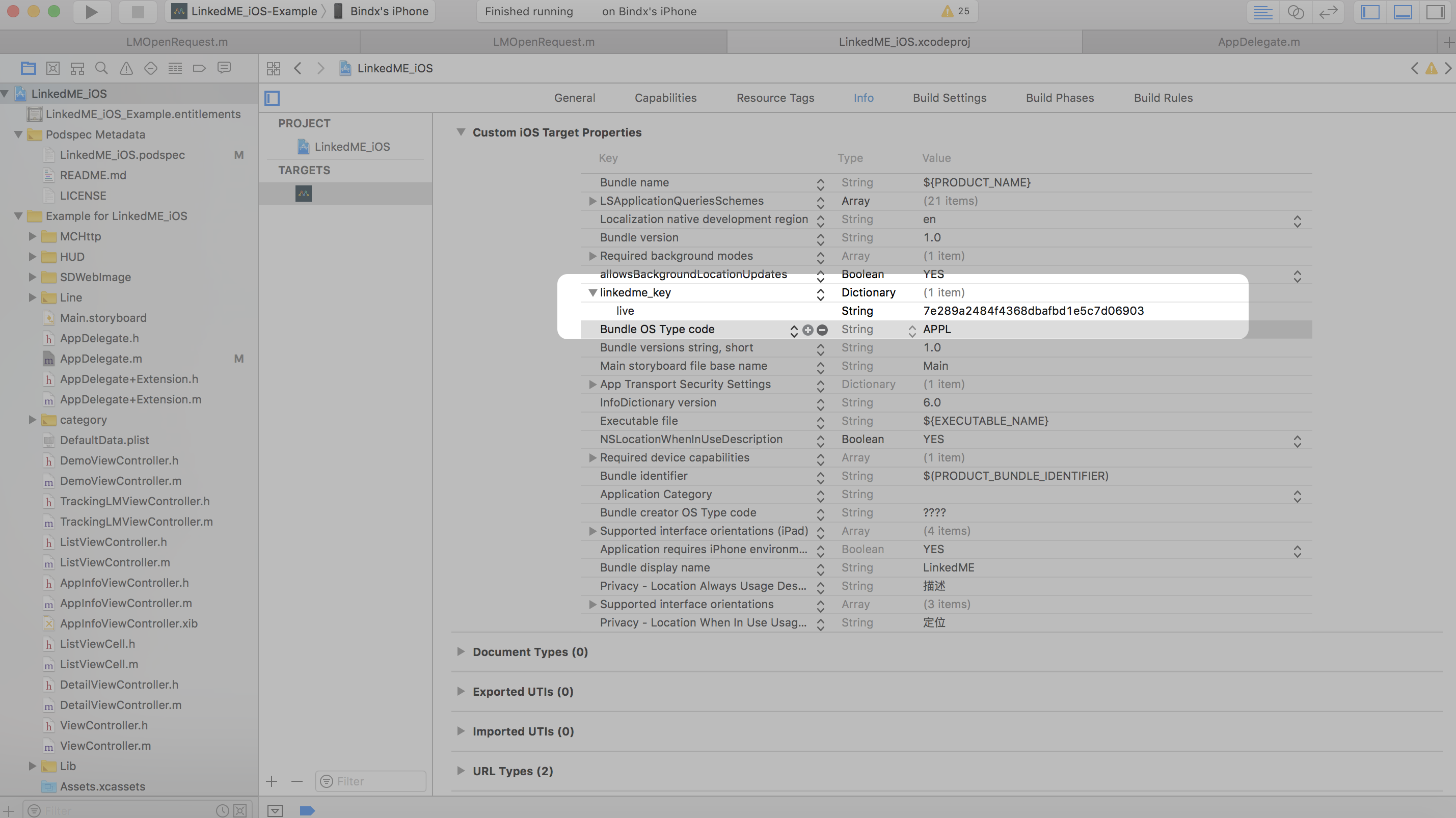Switch to the General tab
This screenshot has height=818, width=1456.
coord(575,98)
